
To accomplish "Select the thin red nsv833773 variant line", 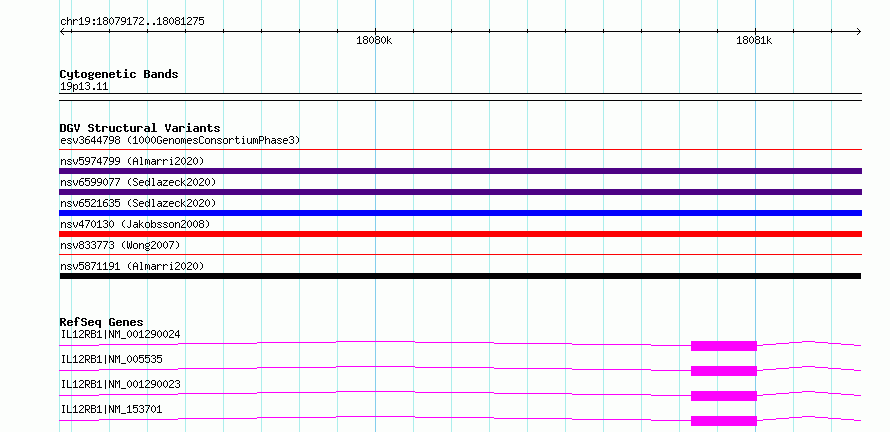I will 460,255.
